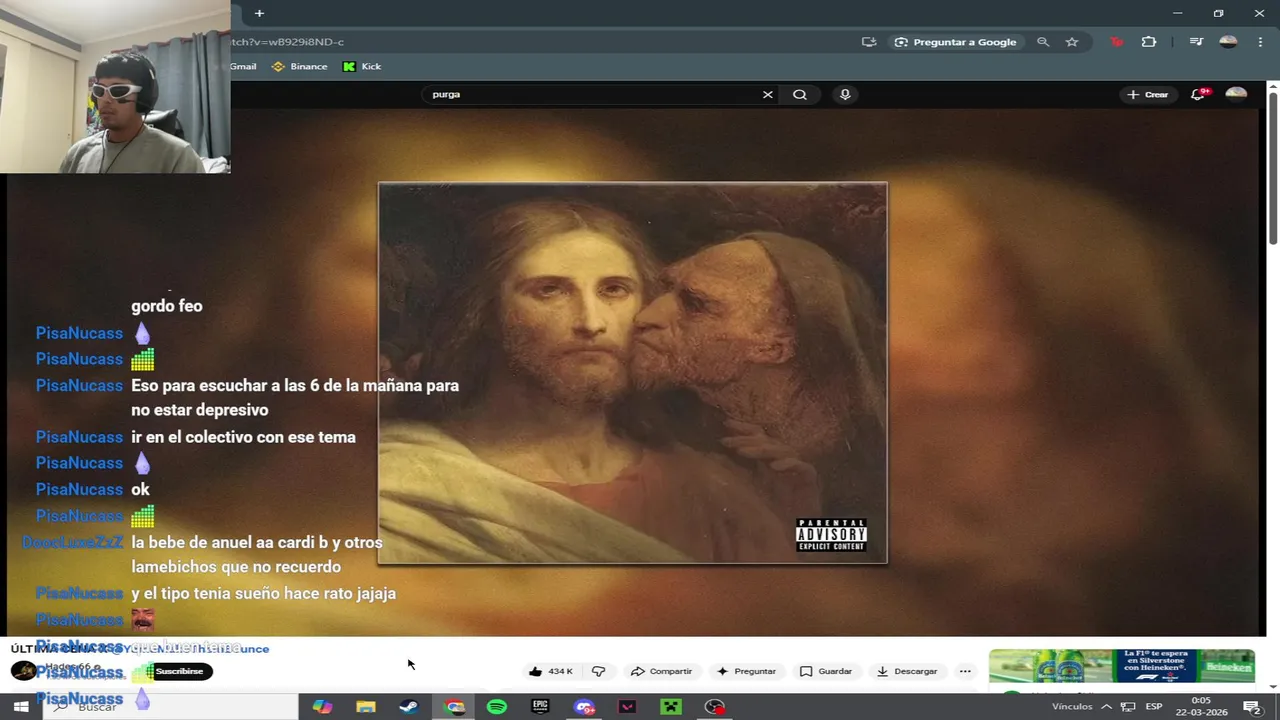This screenshot has width=1280, height=720.
Task: Open File Explorer from taskbar
Action: (366, 706)
